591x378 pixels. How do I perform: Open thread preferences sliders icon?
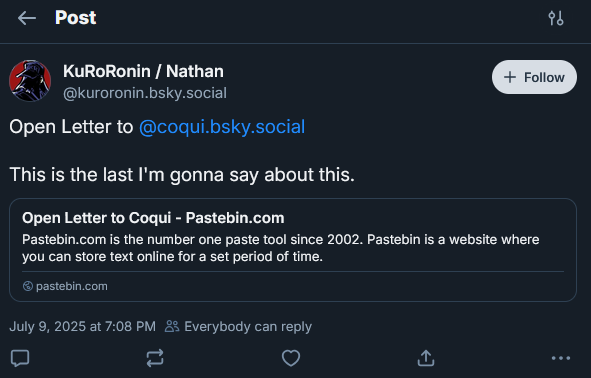pos(556,18)
